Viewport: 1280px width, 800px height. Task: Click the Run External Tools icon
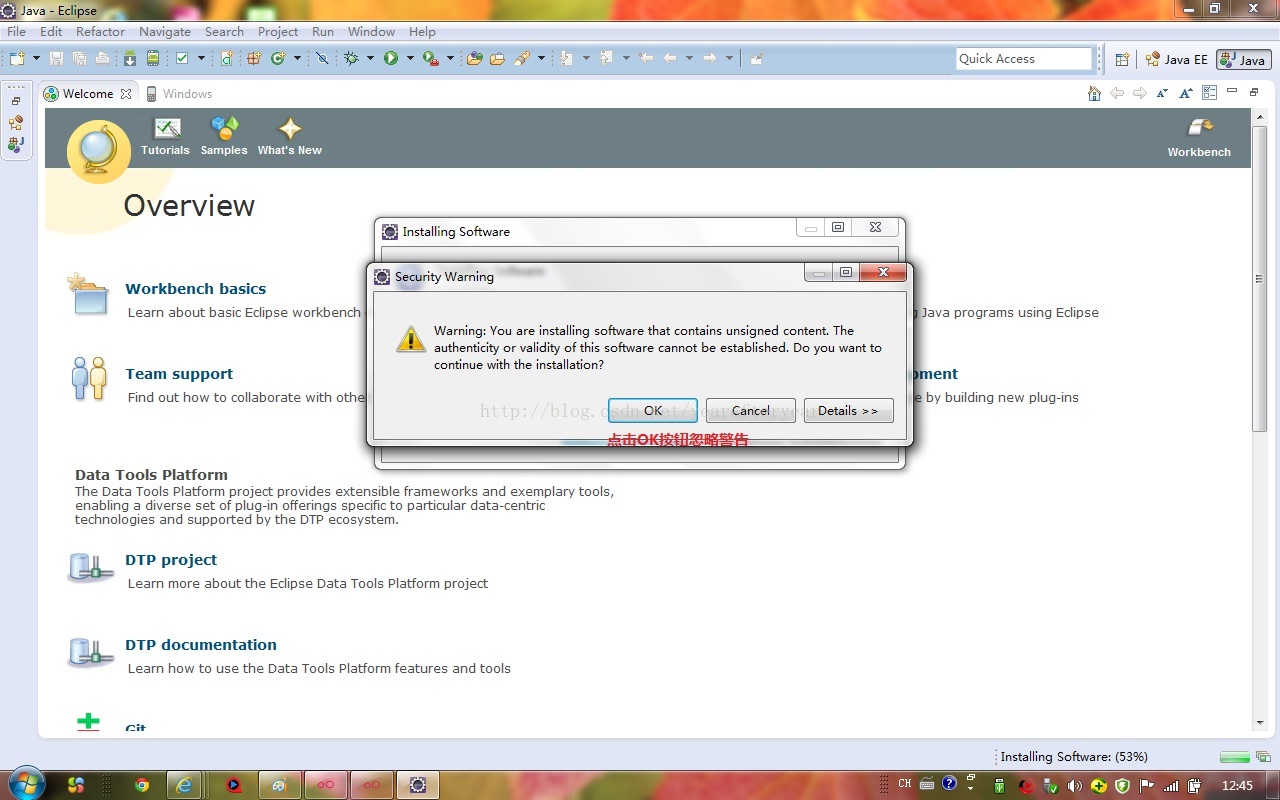point(431,58)
